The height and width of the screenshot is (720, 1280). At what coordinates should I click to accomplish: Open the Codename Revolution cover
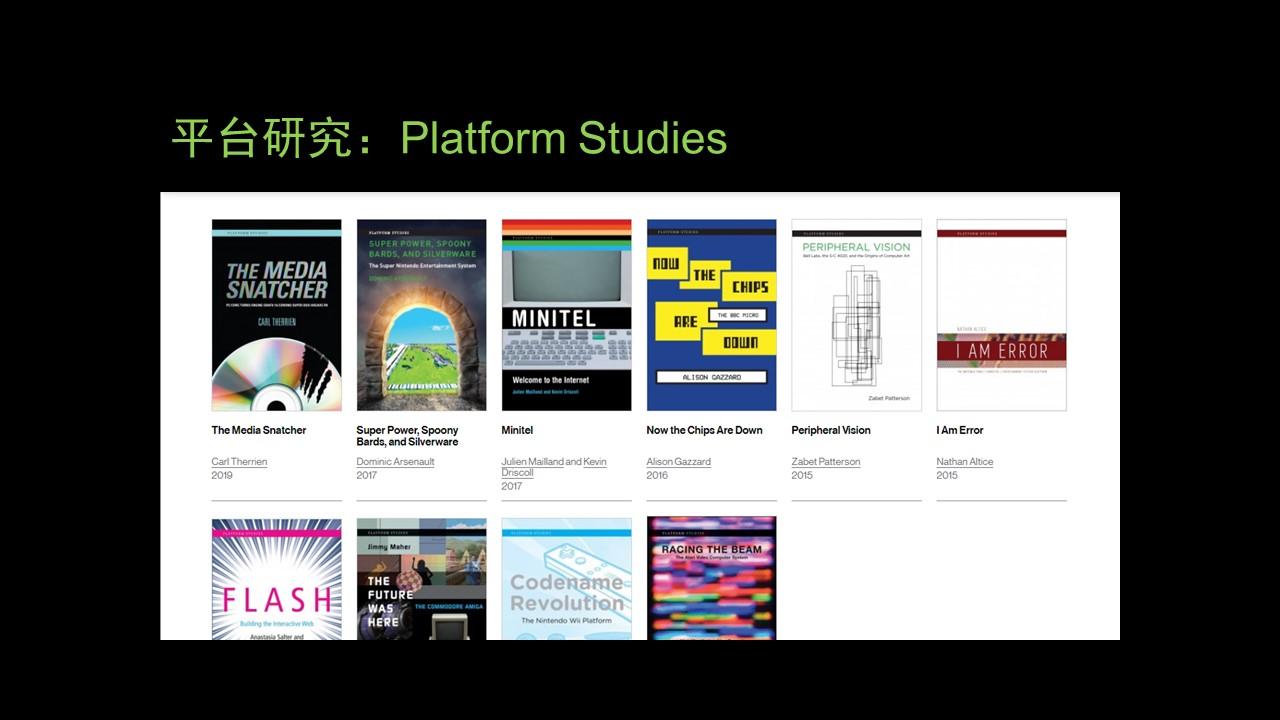(566, 579)
